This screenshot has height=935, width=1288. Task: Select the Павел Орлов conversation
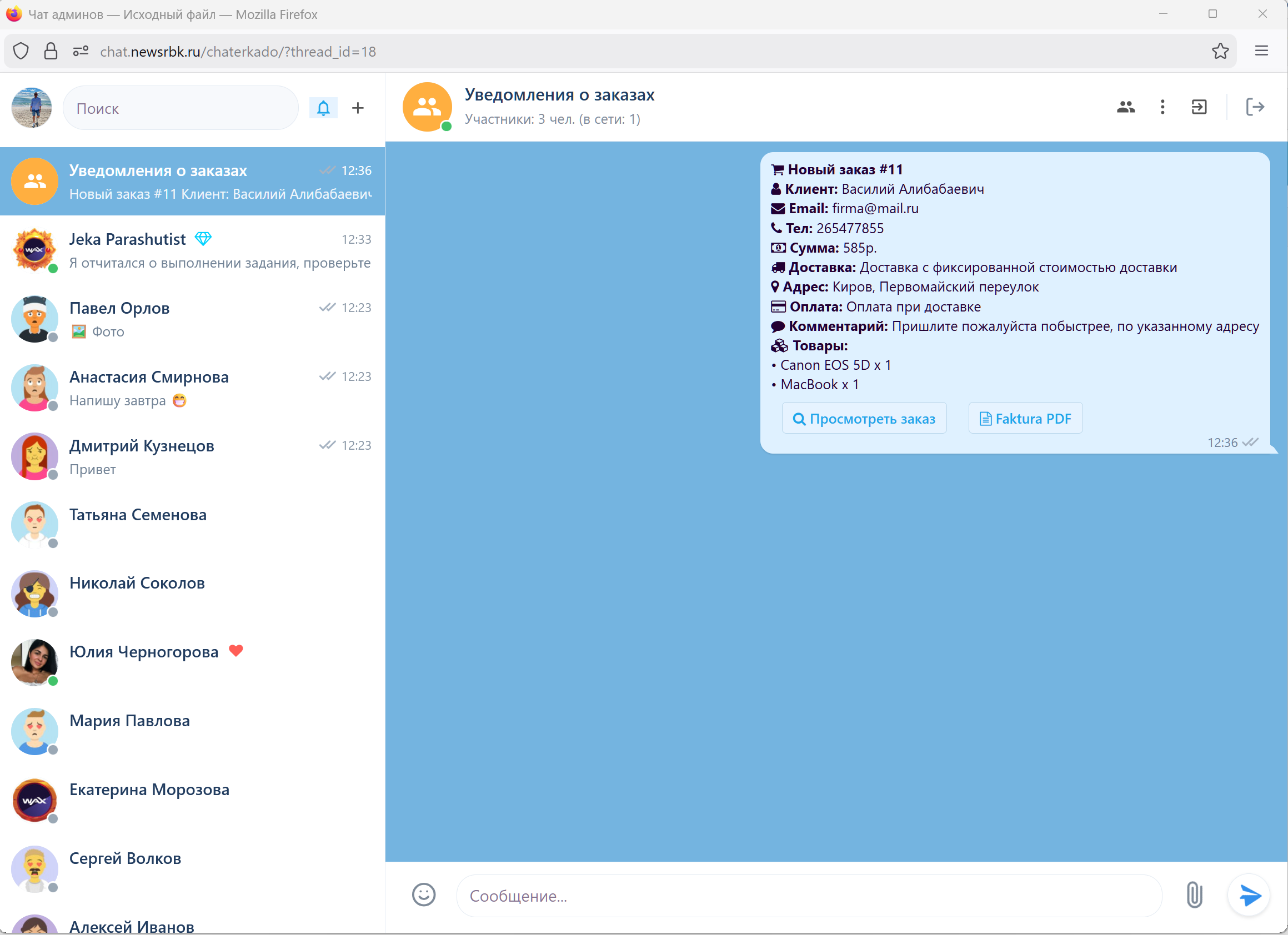point(192,319)
